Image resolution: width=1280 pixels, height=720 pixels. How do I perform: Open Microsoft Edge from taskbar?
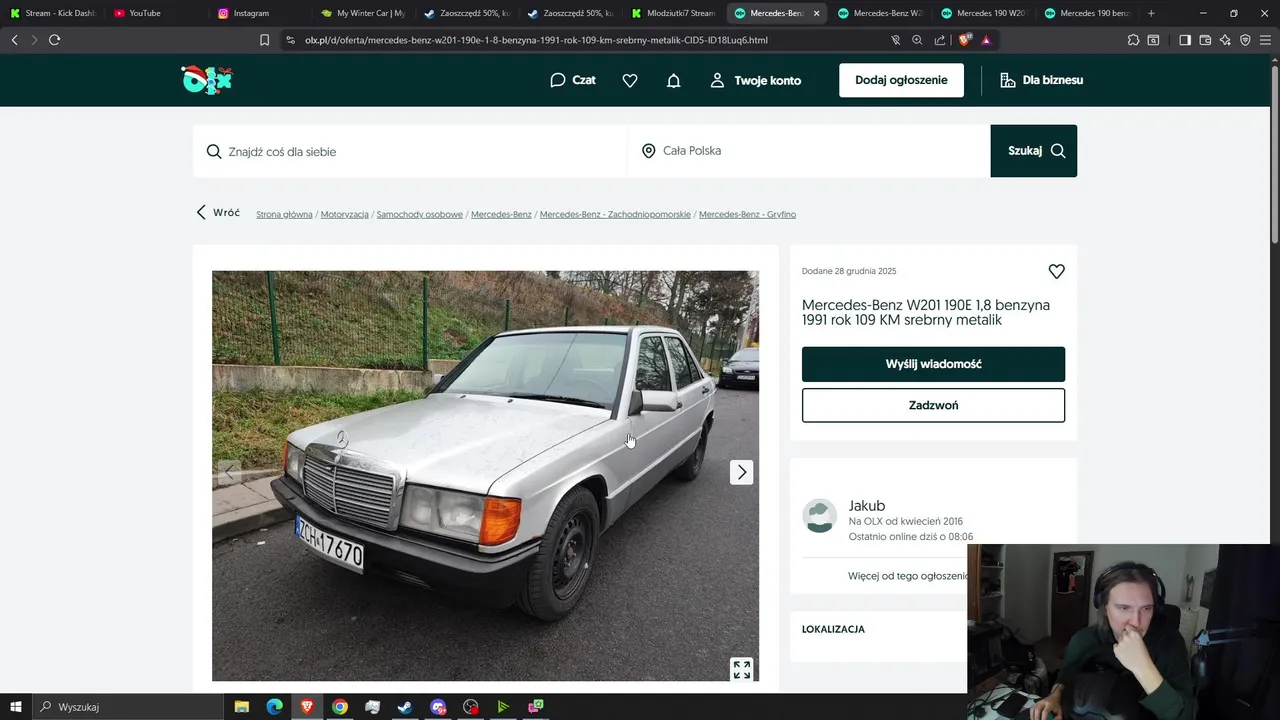(274, 707)
